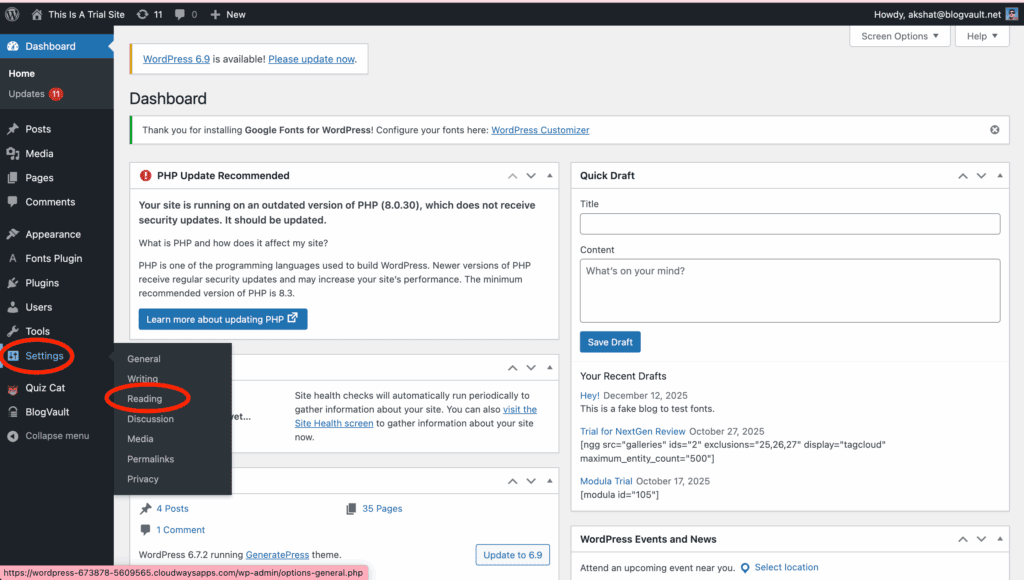
Task: Open the Users icon in sidebar
Action: [x=12, y=307]
